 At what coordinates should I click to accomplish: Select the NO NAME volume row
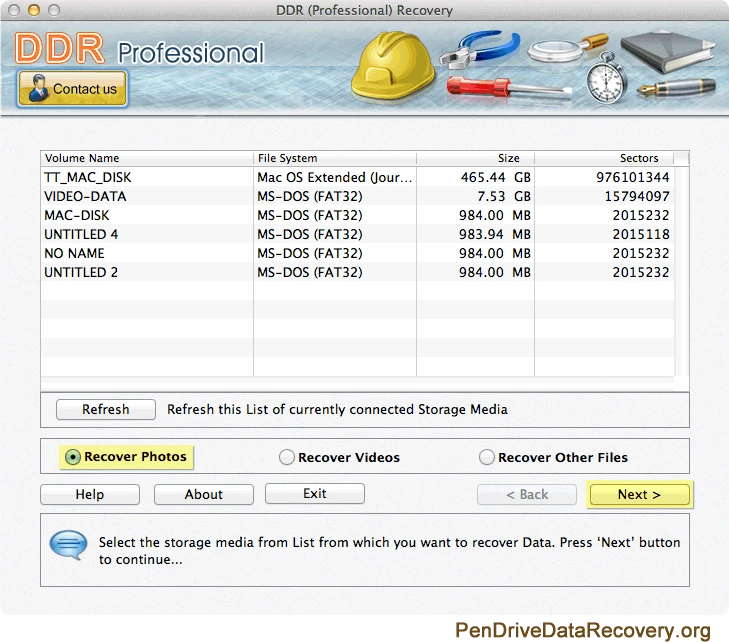[358, 253]
